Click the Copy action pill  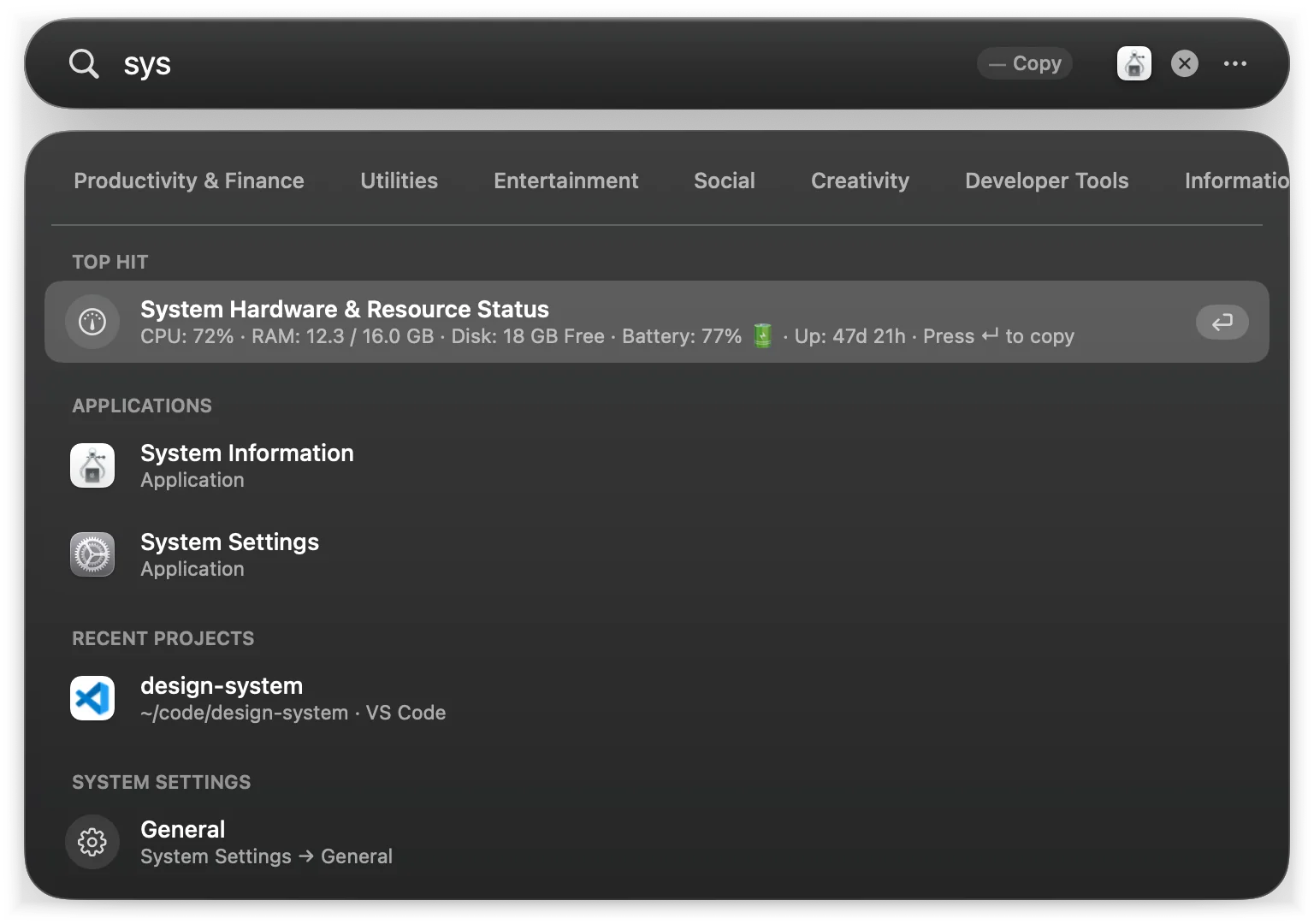[x=1025, y=63]
